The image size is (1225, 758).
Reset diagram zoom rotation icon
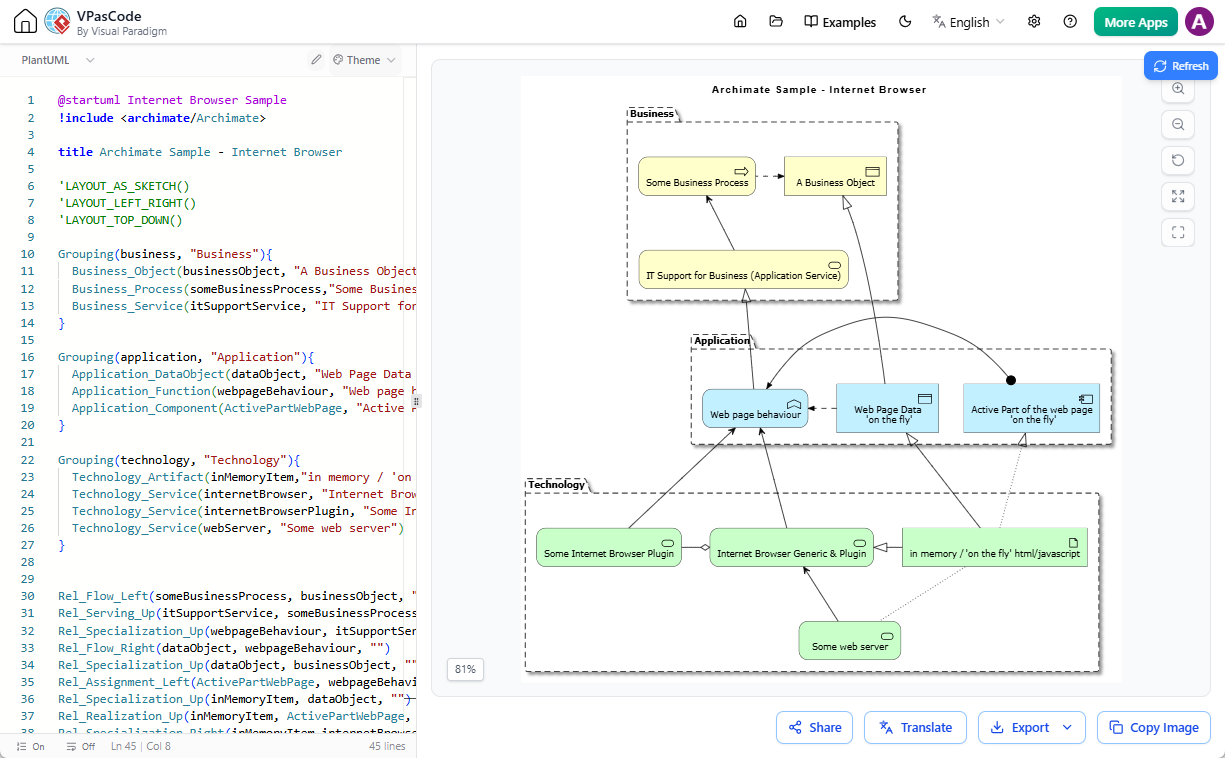1178,161
